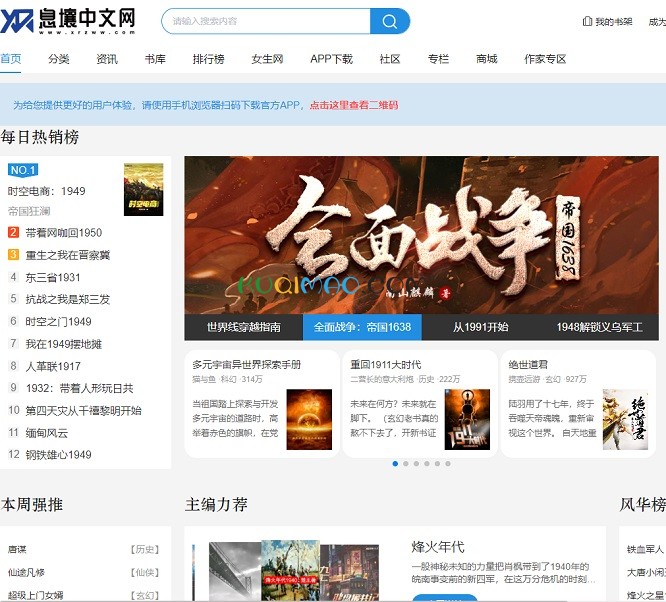Open NO.1 book 时空电商：1949
This screenshot has height=602, width=666.
point(47,191)
